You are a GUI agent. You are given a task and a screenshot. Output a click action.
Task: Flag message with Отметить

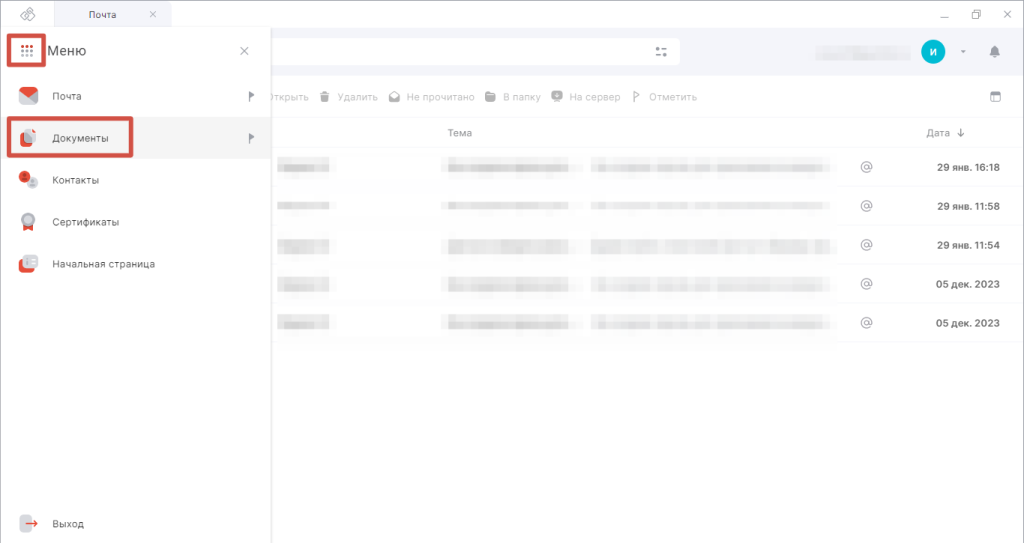664,97
